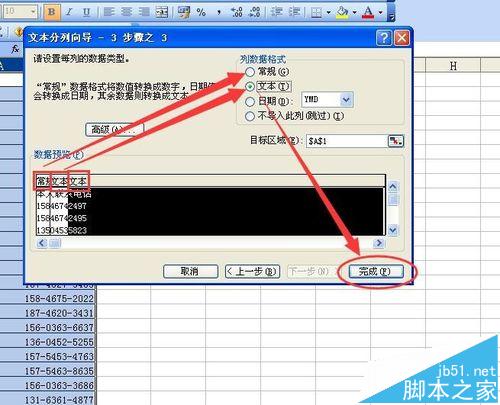The height and width of the screenshot is (405, 500).
Task: Apply red Font Color
Action: (368, 12)
